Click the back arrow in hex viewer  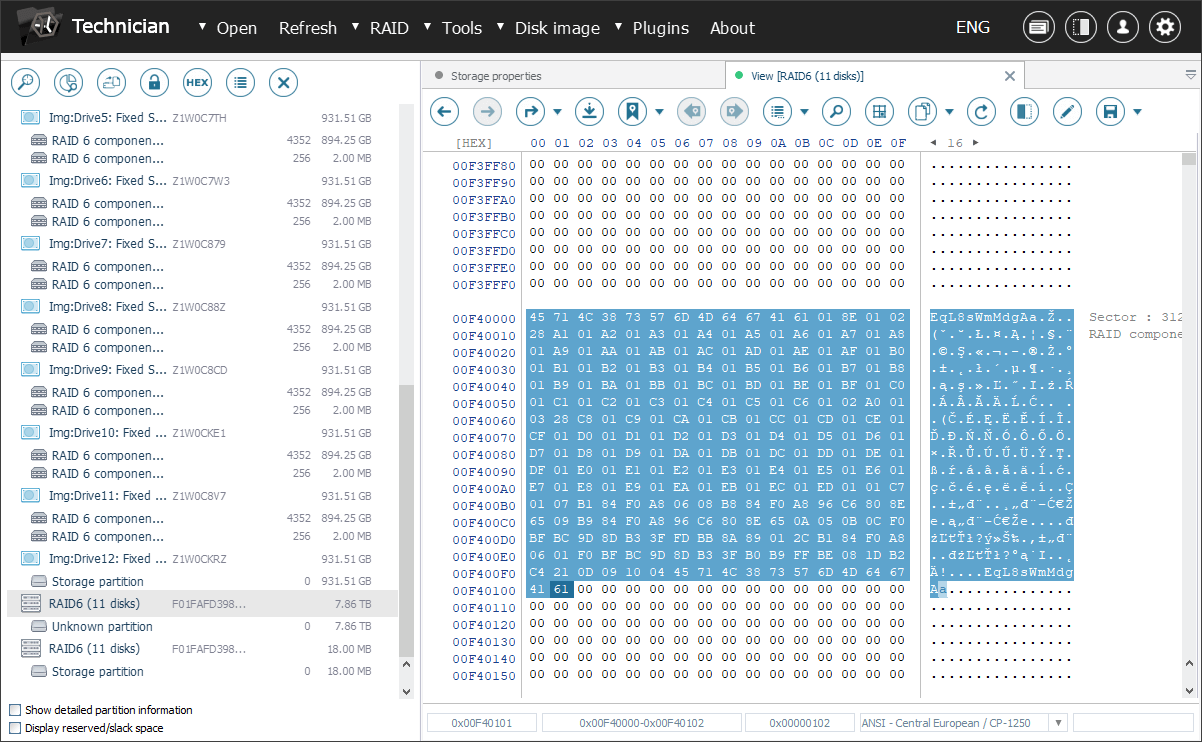click(444, 111)
